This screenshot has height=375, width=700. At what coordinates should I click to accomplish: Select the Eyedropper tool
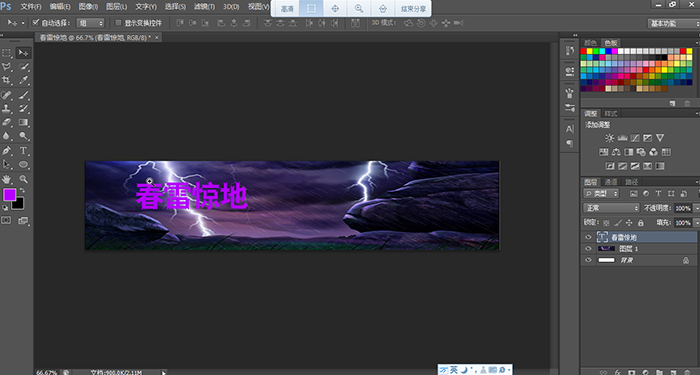pyautogui.click(x=24, y=80)
